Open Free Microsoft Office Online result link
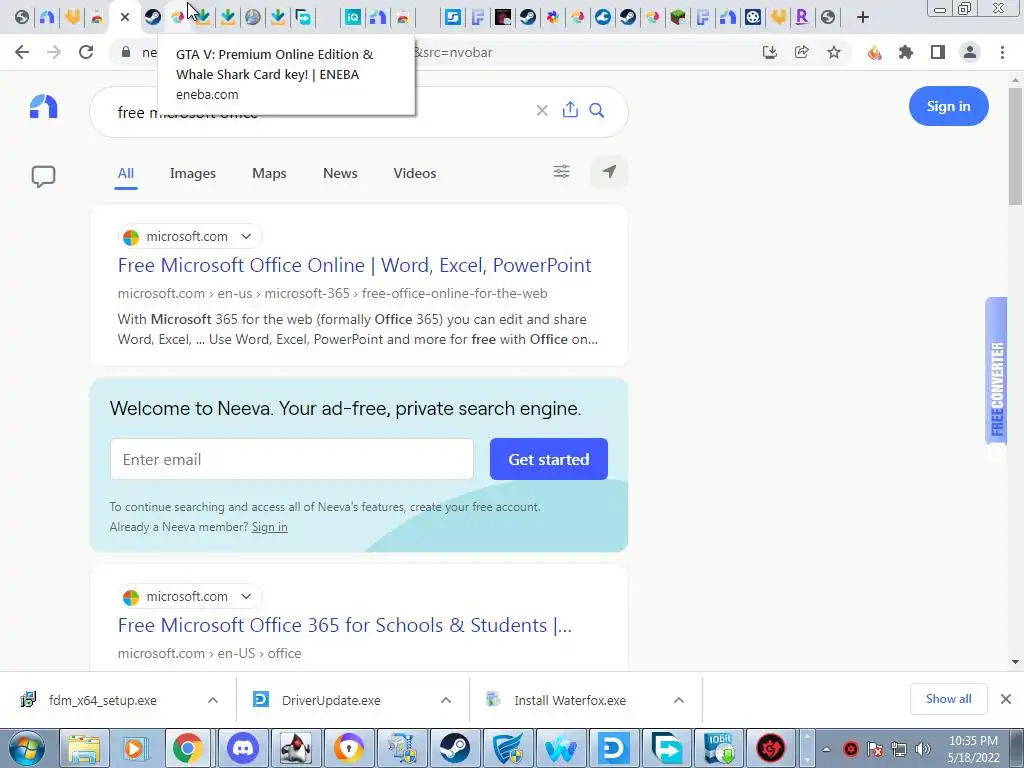 [355, 265]
